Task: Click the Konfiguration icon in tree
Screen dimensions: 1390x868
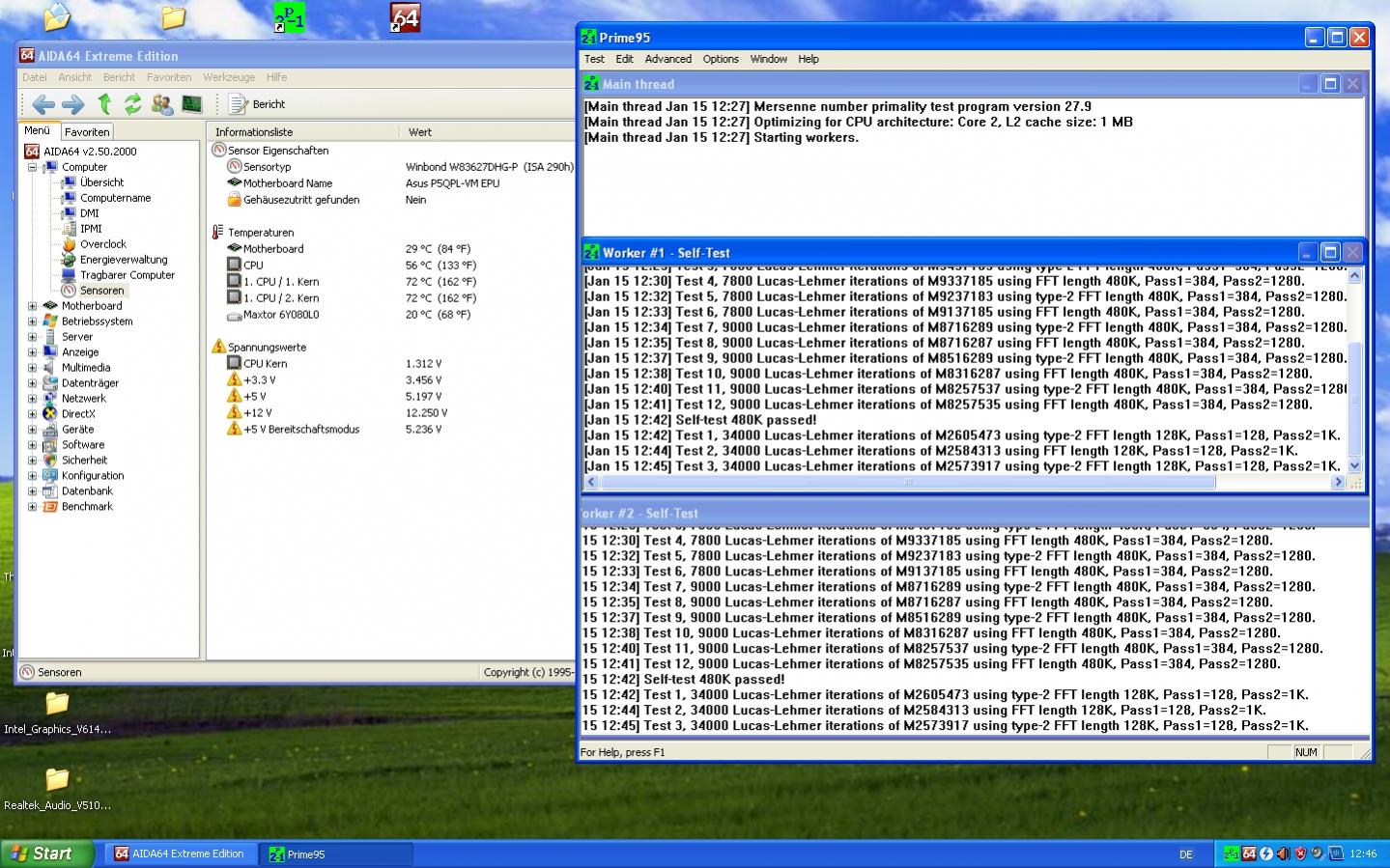Action: [x=50, y=476]
